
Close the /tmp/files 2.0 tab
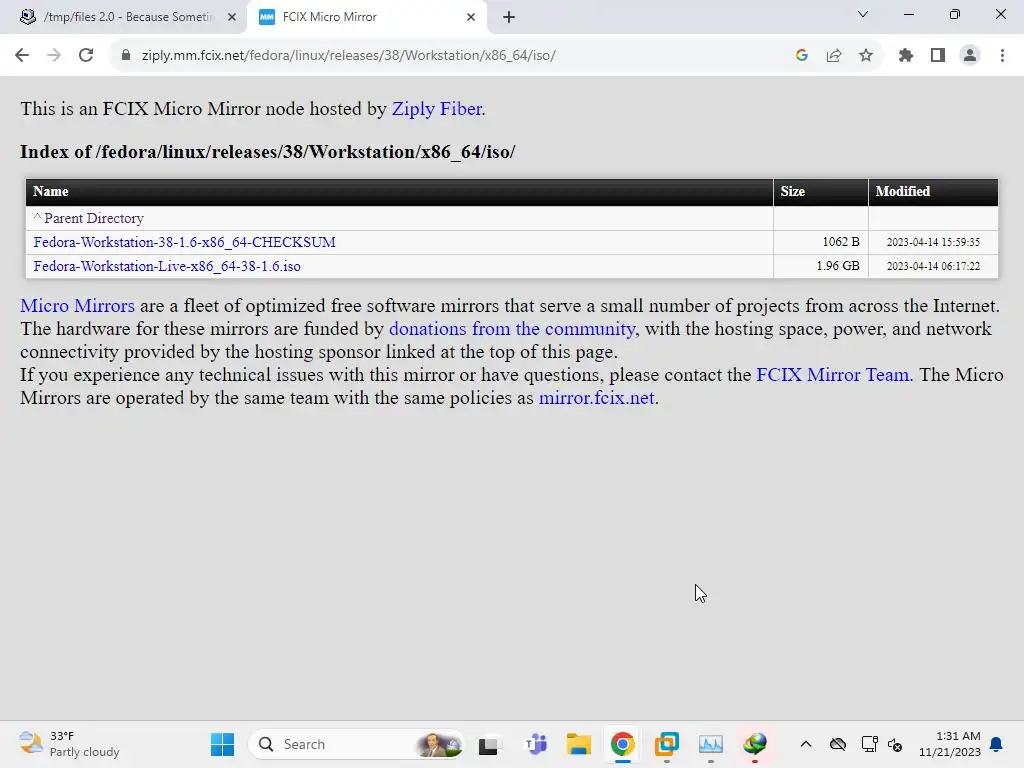click(x=232, y=17)
